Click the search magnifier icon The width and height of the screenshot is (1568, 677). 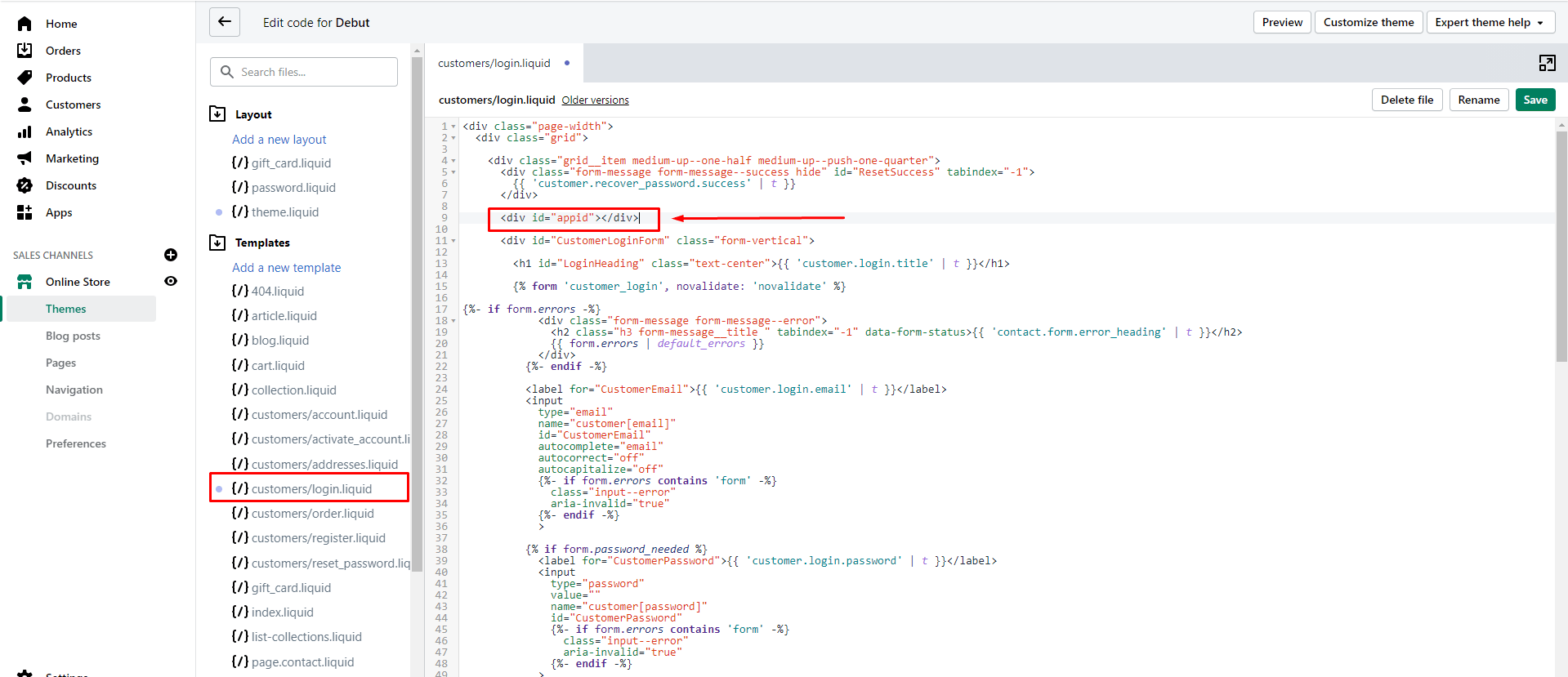click(x=227, y=72)
